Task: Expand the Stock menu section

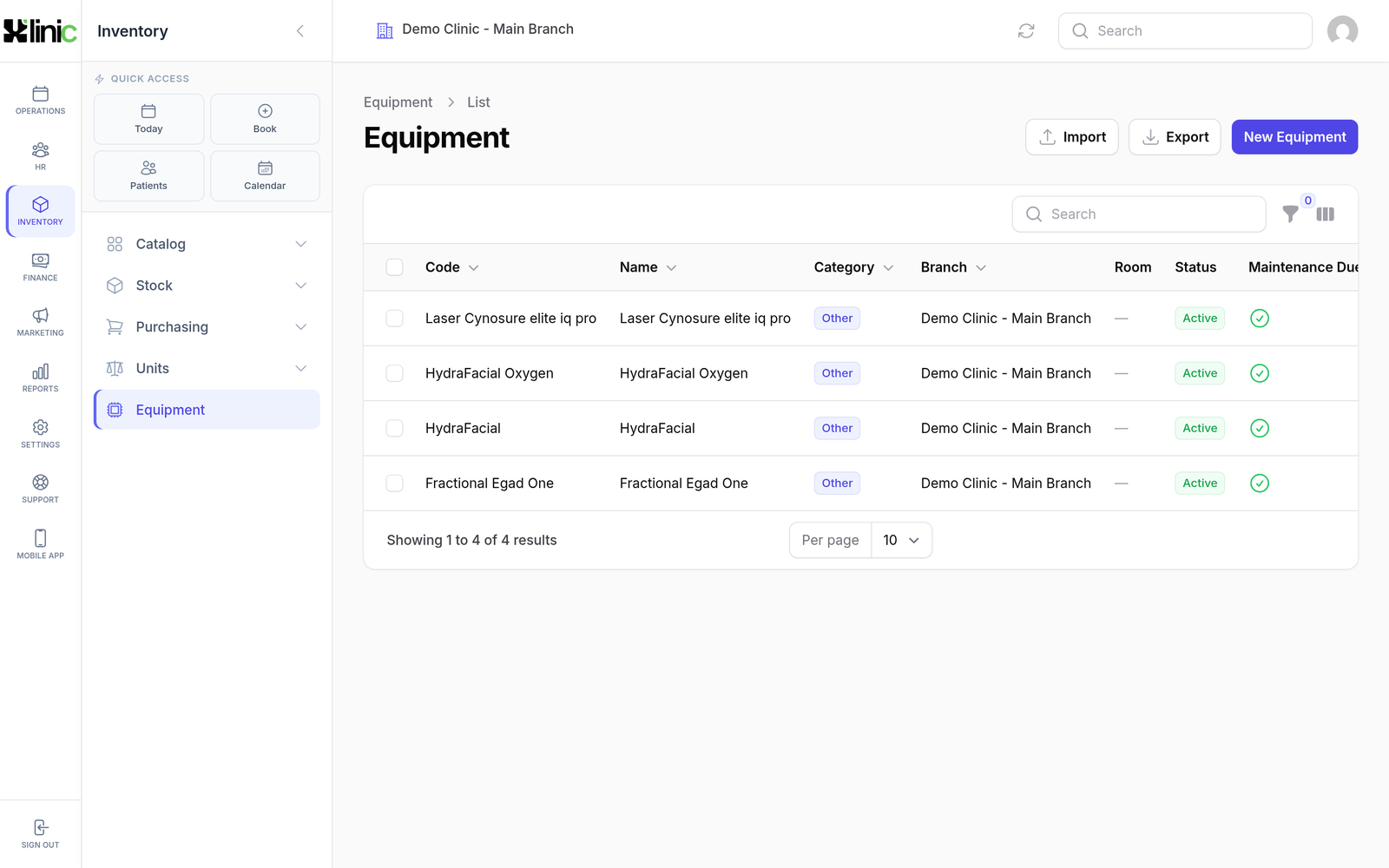Action: coord(207,286)
